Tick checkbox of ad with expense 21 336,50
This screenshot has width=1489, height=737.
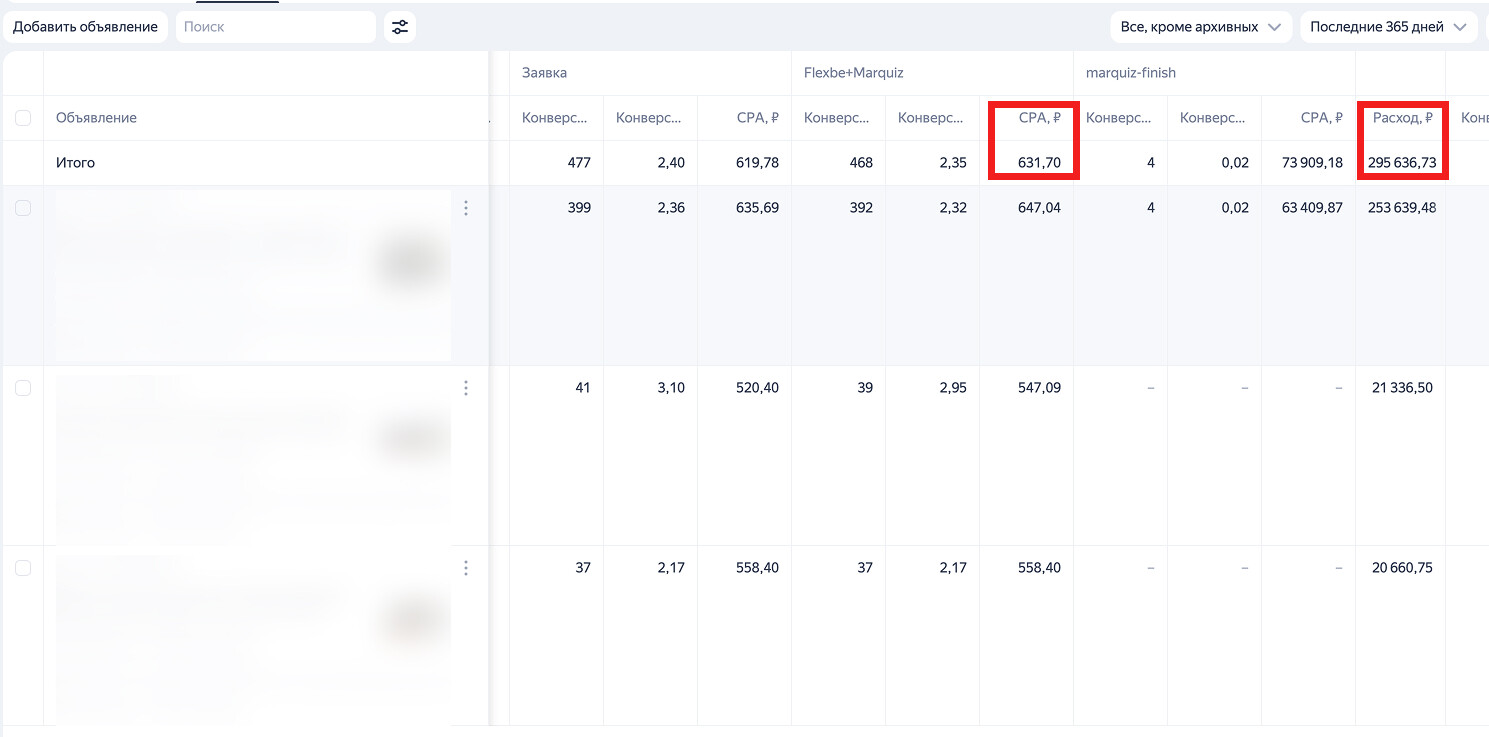click(x=23, y=388)
